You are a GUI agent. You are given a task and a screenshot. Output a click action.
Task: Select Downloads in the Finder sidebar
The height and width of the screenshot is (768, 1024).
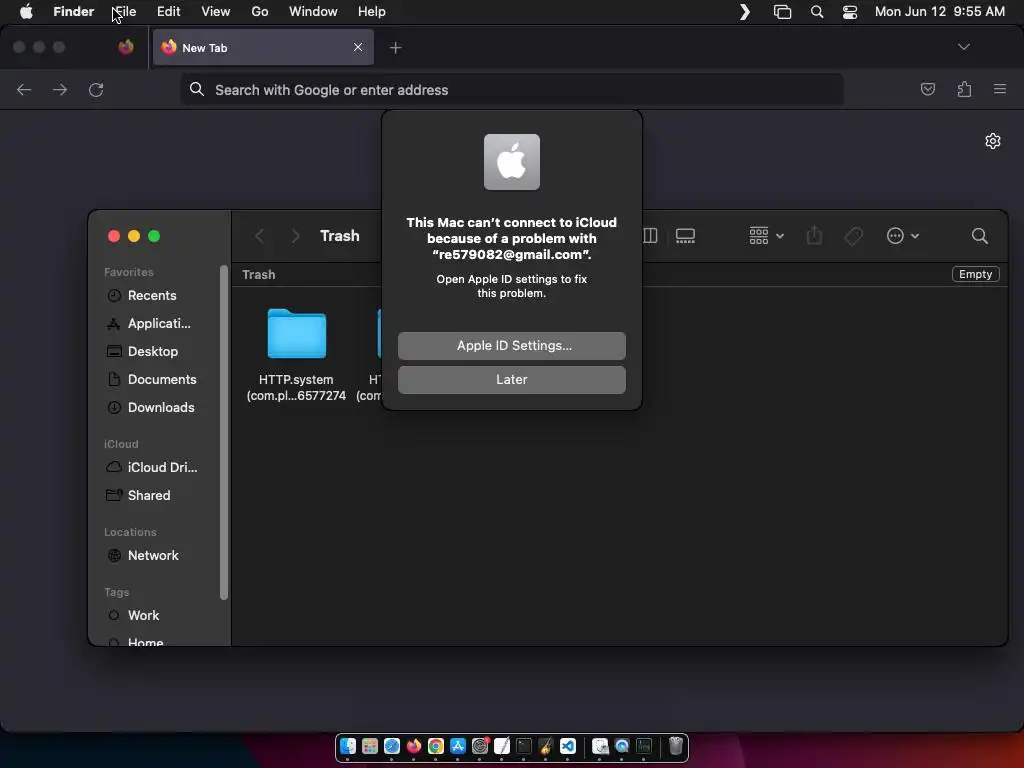[161, 408]
